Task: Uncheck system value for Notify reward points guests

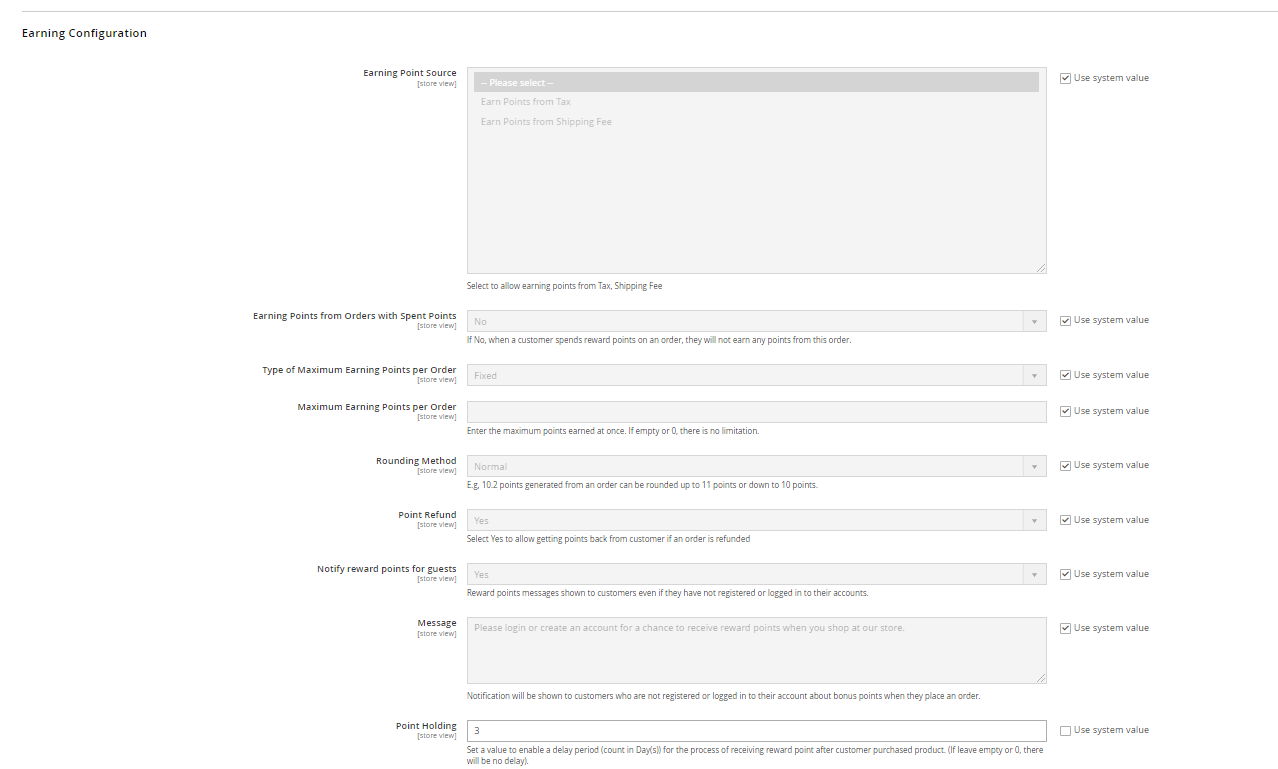Action: click(1065, 574)
